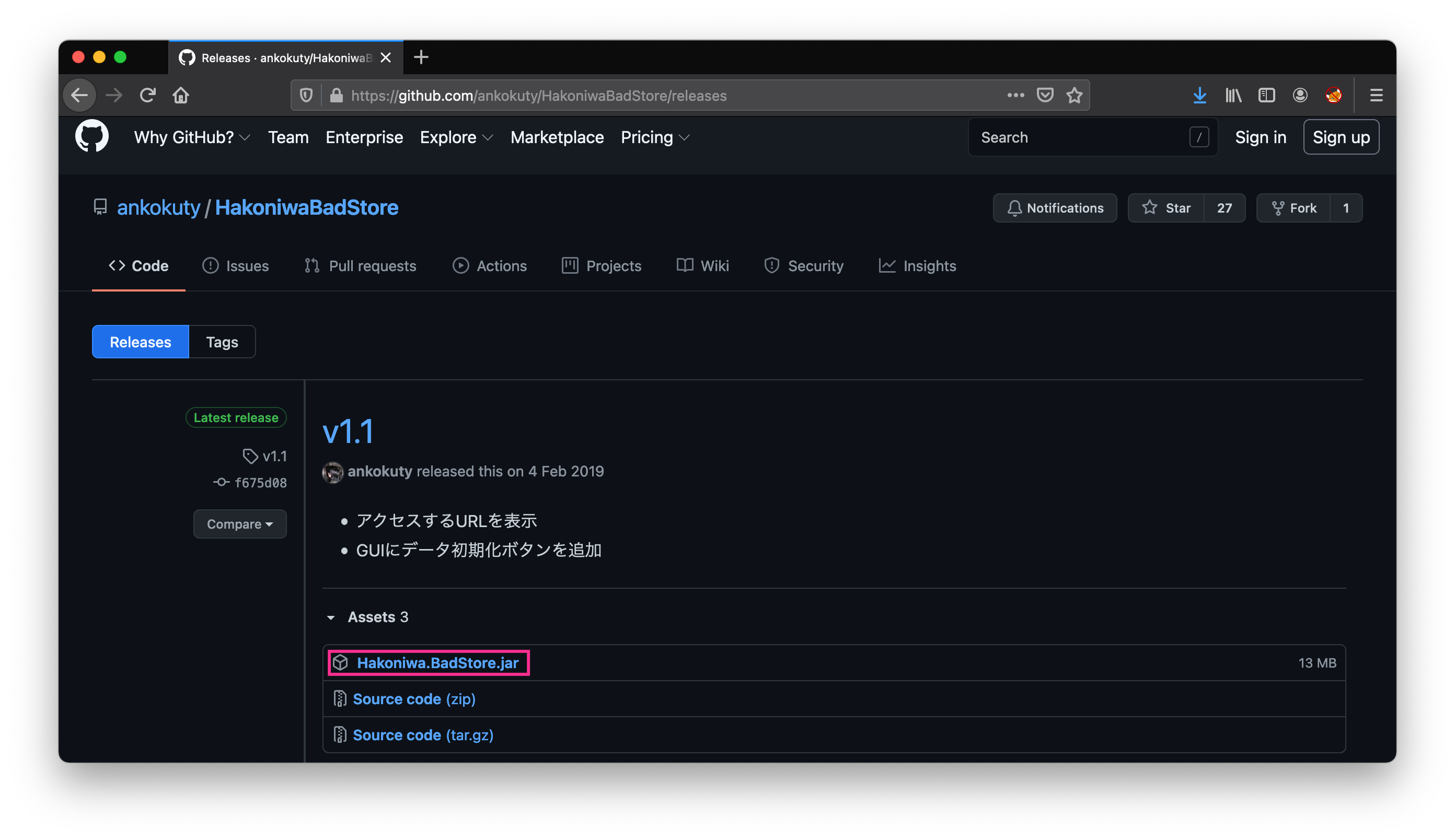Image resolution: width=1455 pixels, height=840 pixels.
Task: Close the Releases browser tab
Action: point(386,57)
